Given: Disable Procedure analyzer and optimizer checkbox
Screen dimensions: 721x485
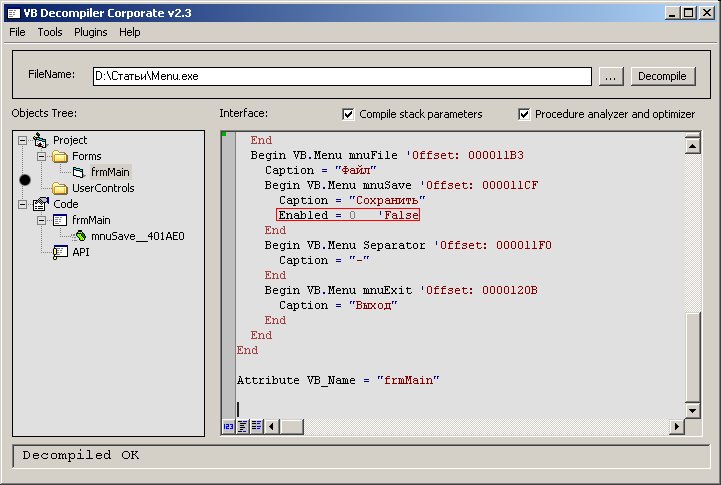Looking at the screenshot, I should (524, 114).
